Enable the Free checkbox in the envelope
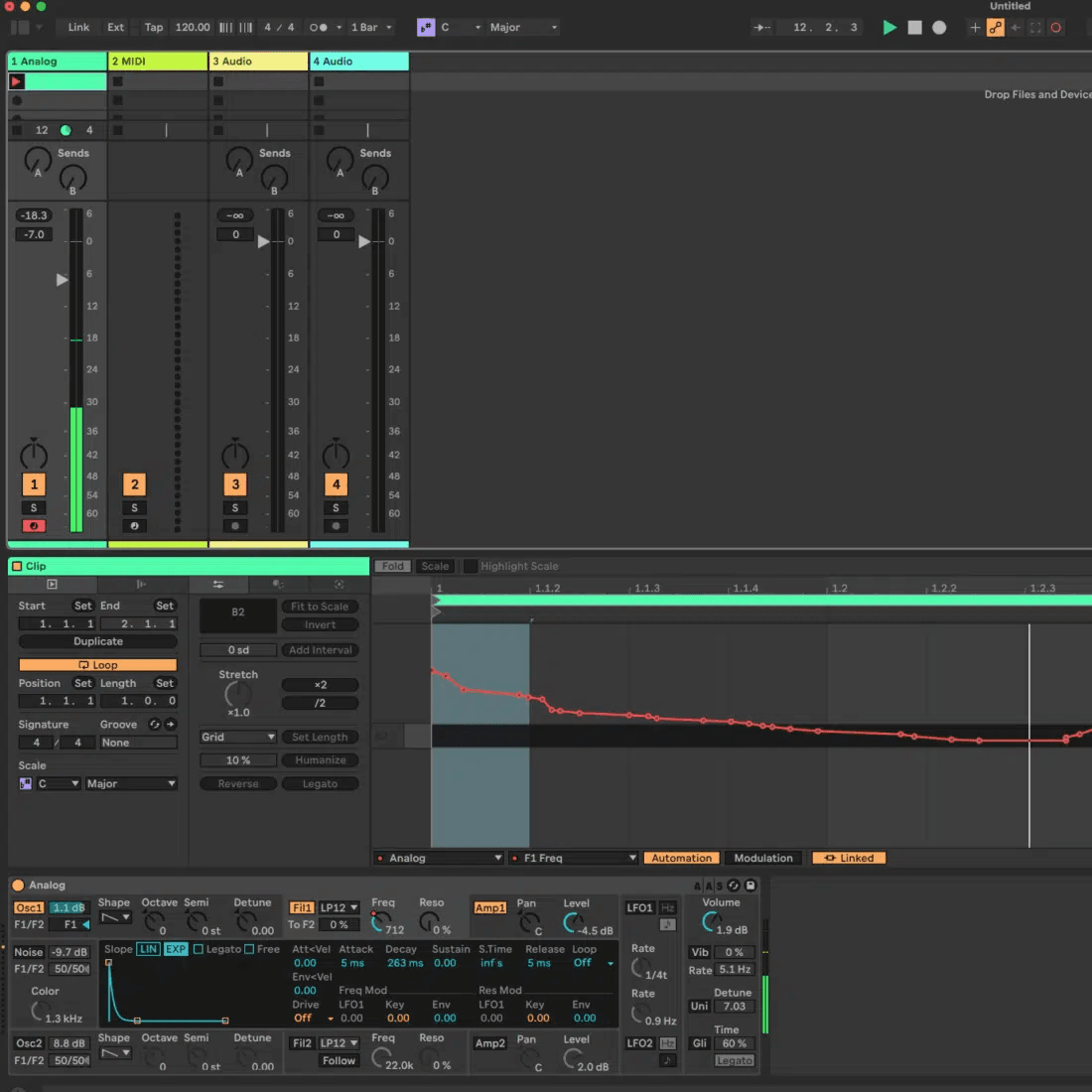This screenshot has height=1092, width=1092. (x=248, y=949)
